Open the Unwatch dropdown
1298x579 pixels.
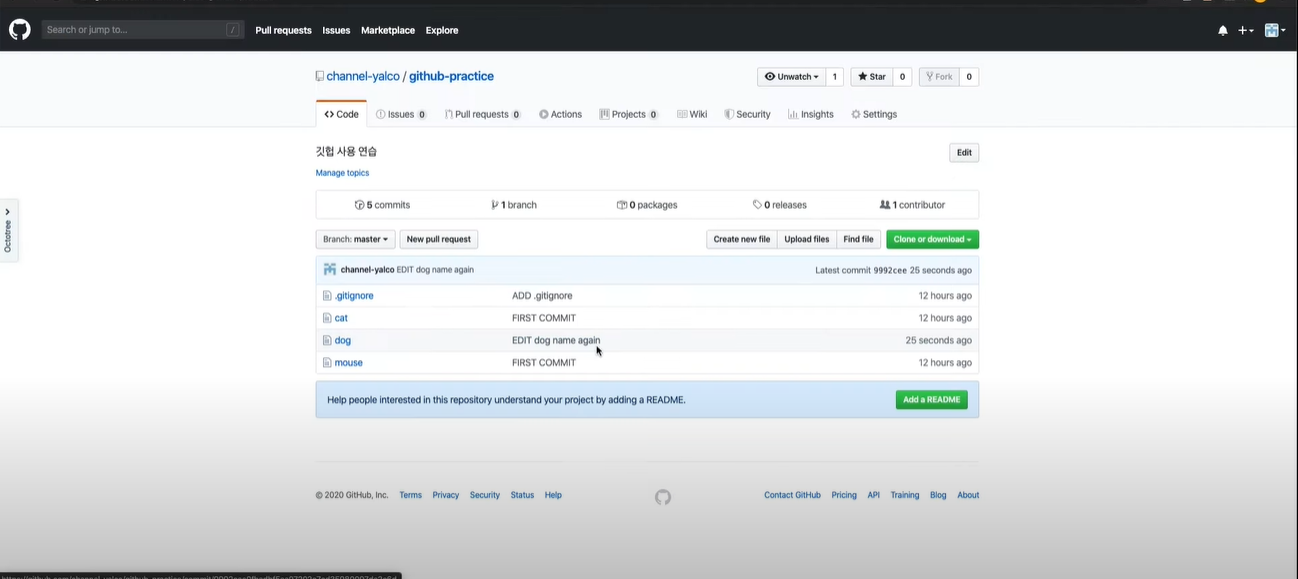791,77
